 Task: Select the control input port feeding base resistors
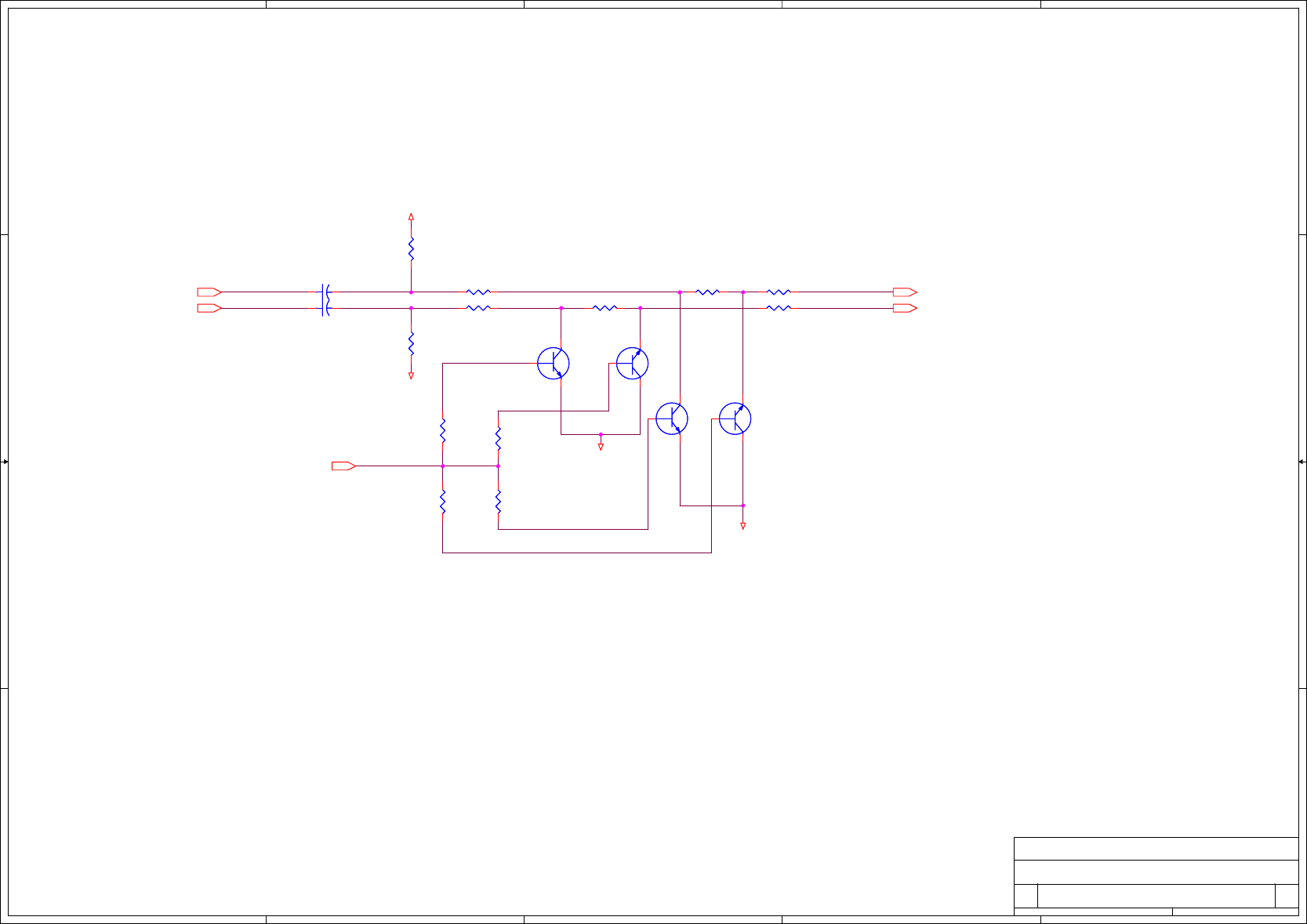click(x=343, y=466)
